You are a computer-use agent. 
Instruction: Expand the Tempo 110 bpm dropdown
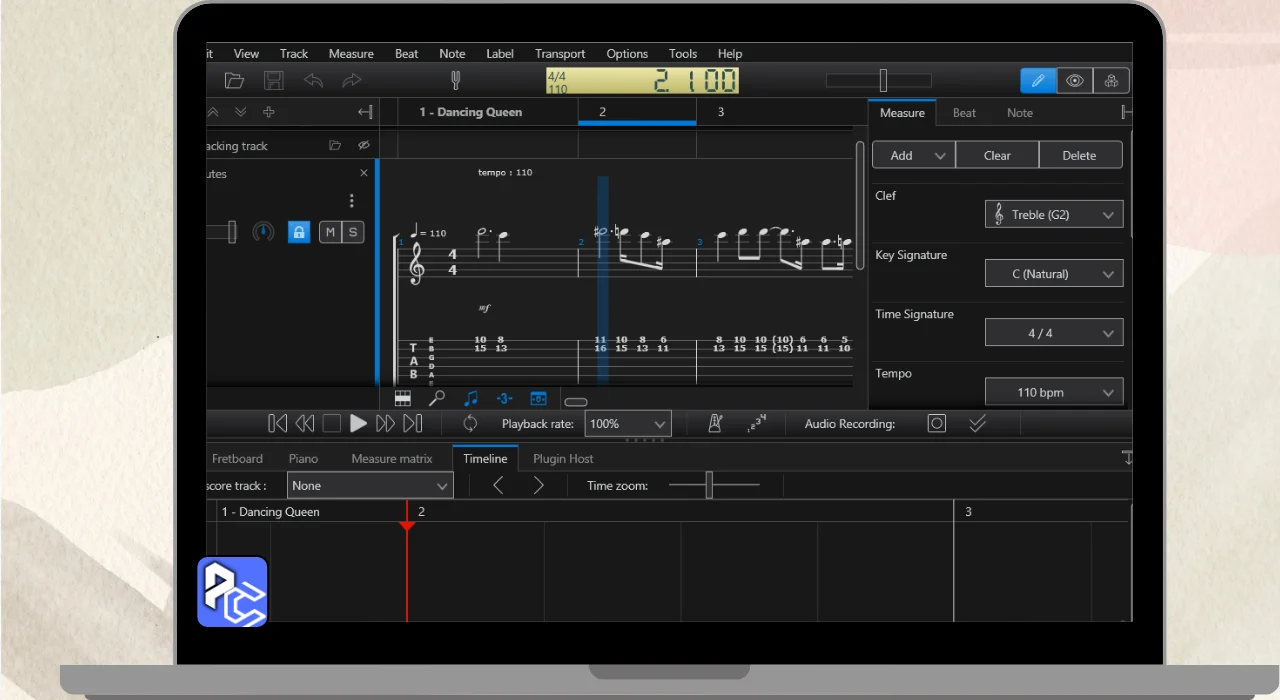point(1054,392)
